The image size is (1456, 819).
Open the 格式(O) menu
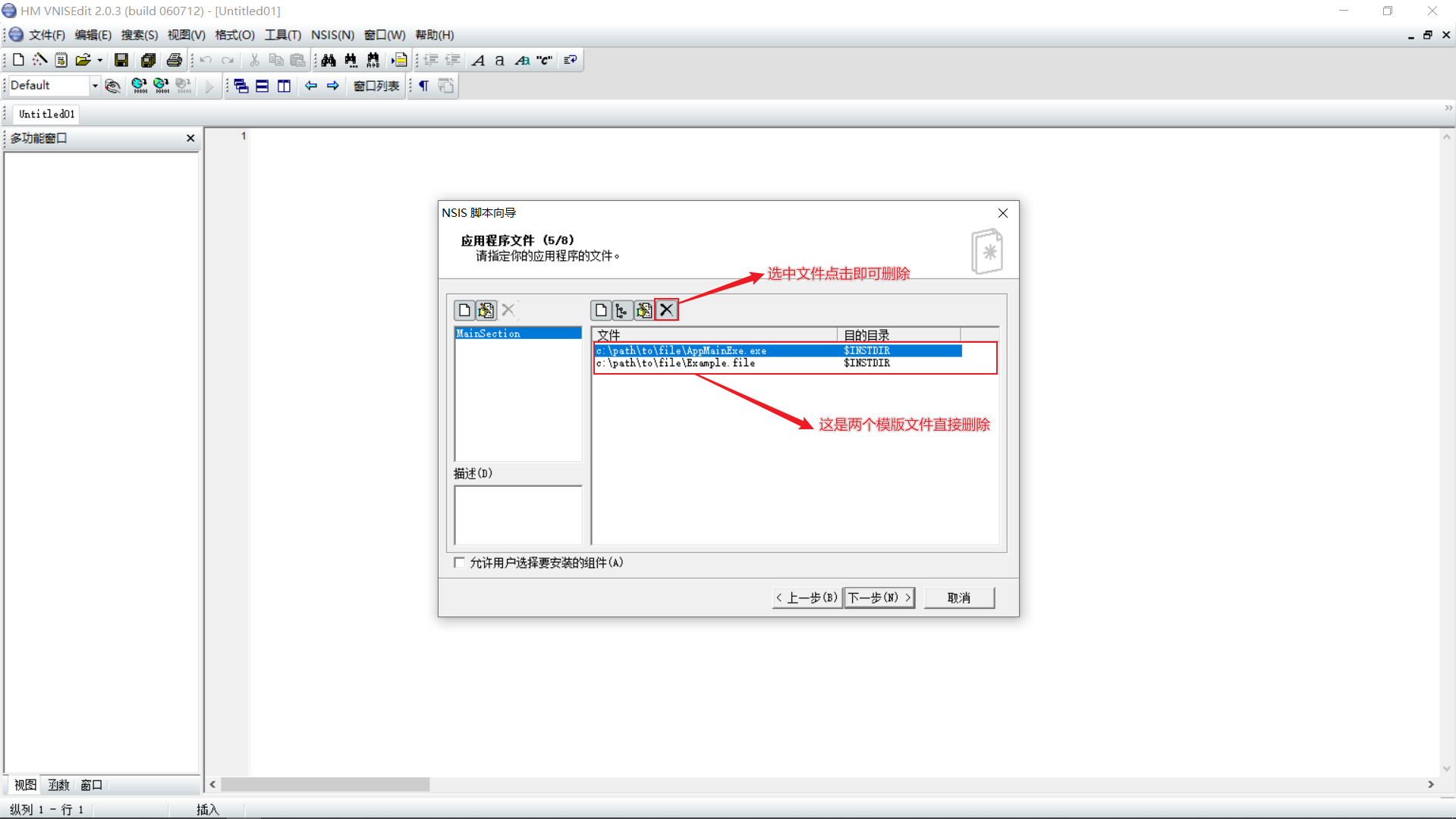(x=235, y=35)
